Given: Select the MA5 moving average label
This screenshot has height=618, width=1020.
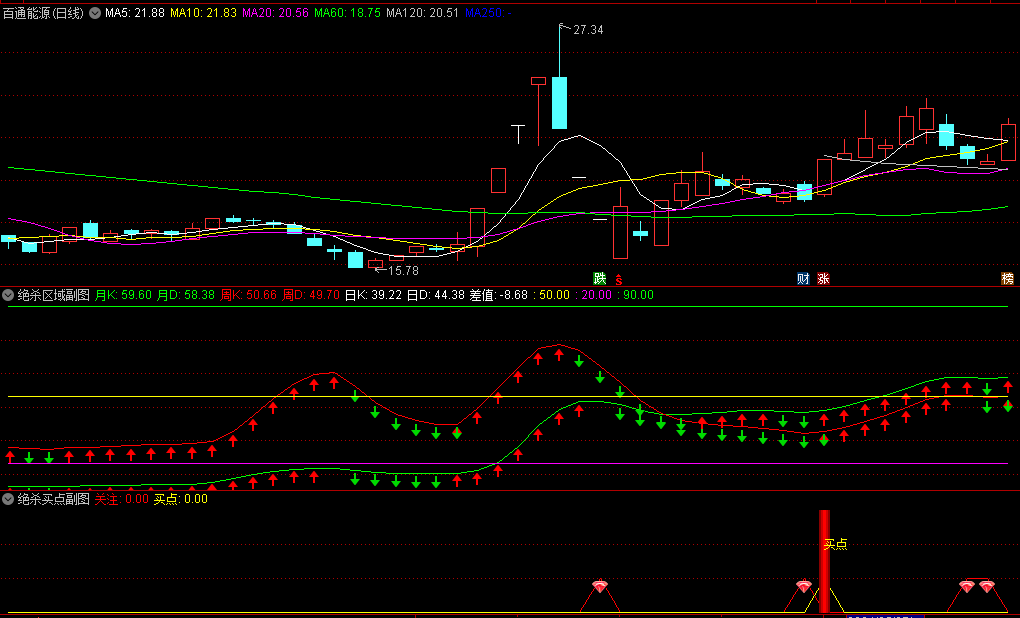Looking at the screenshot, I should click(134, 14).
